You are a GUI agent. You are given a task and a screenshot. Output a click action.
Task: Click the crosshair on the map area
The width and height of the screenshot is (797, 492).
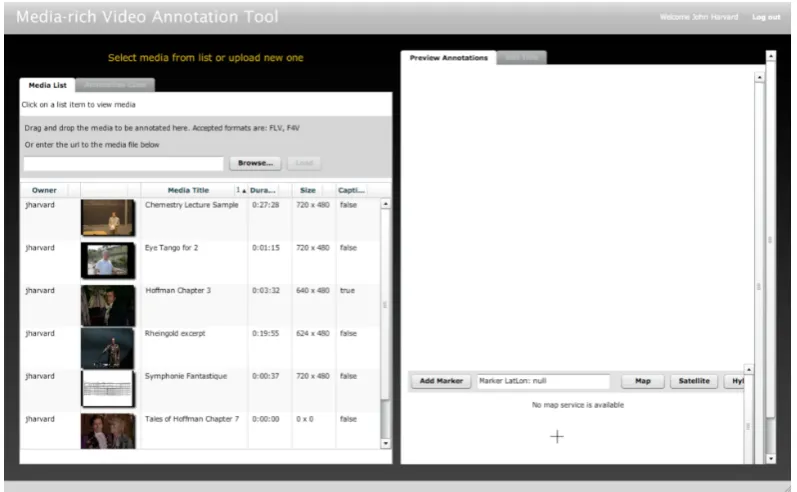557,437
